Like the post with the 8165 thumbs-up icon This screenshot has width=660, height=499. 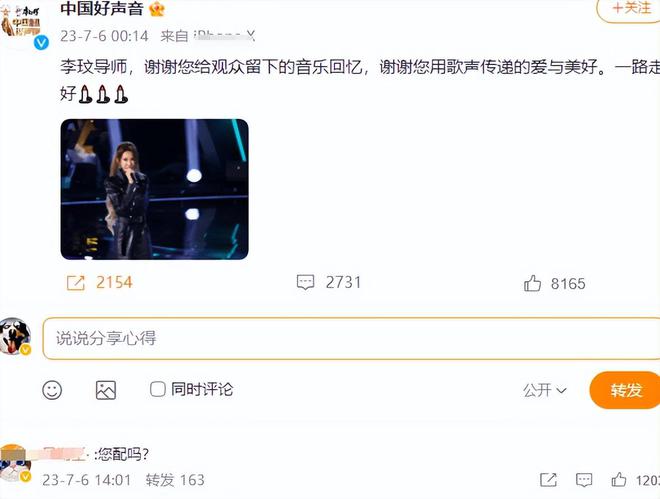point(532,283)
